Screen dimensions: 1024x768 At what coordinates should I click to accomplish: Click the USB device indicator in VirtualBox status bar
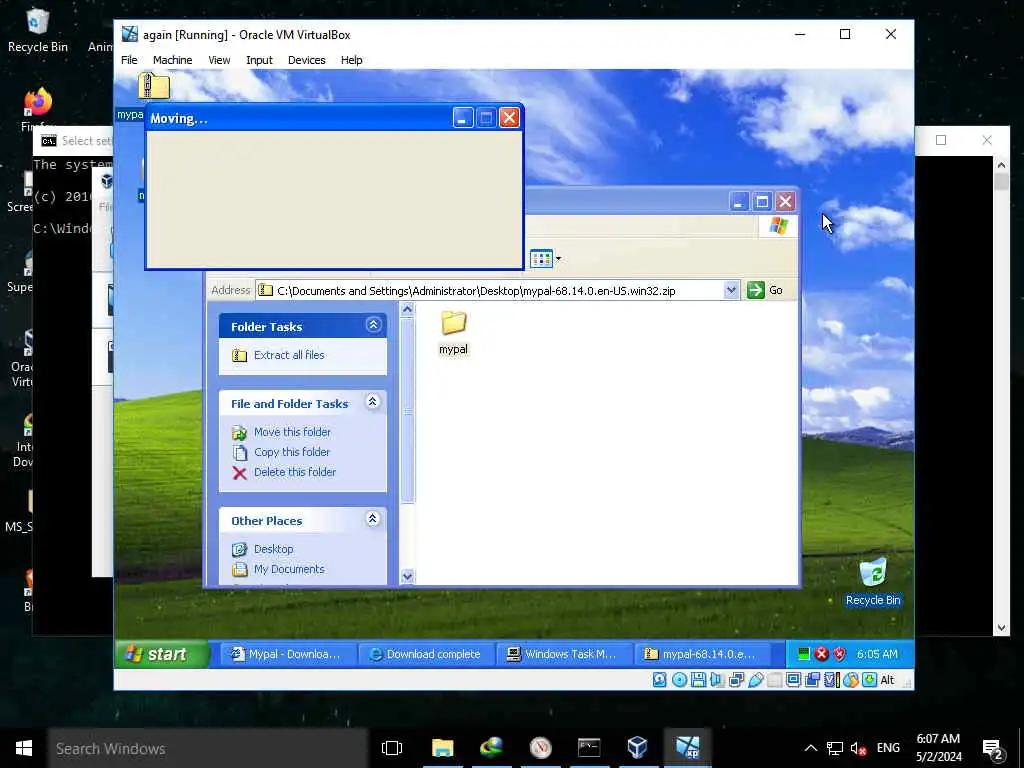(x=756, y=680)
